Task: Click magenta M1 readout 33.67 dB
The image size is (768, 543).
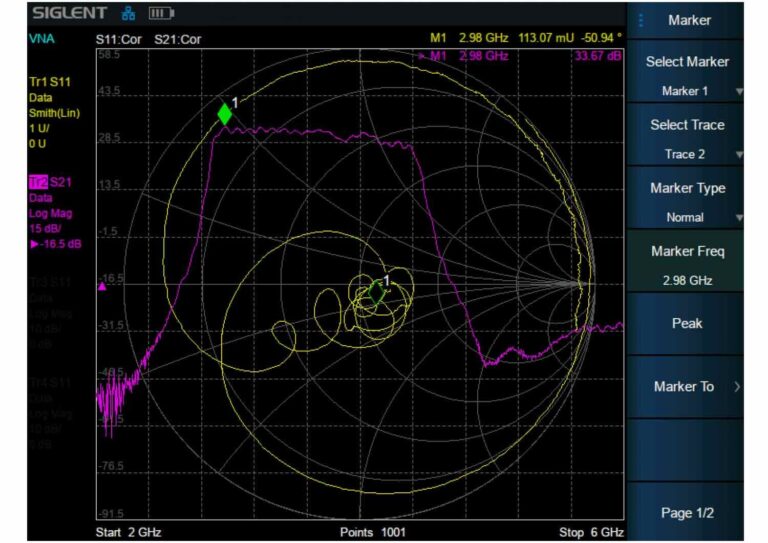Action: pos(598,55)
